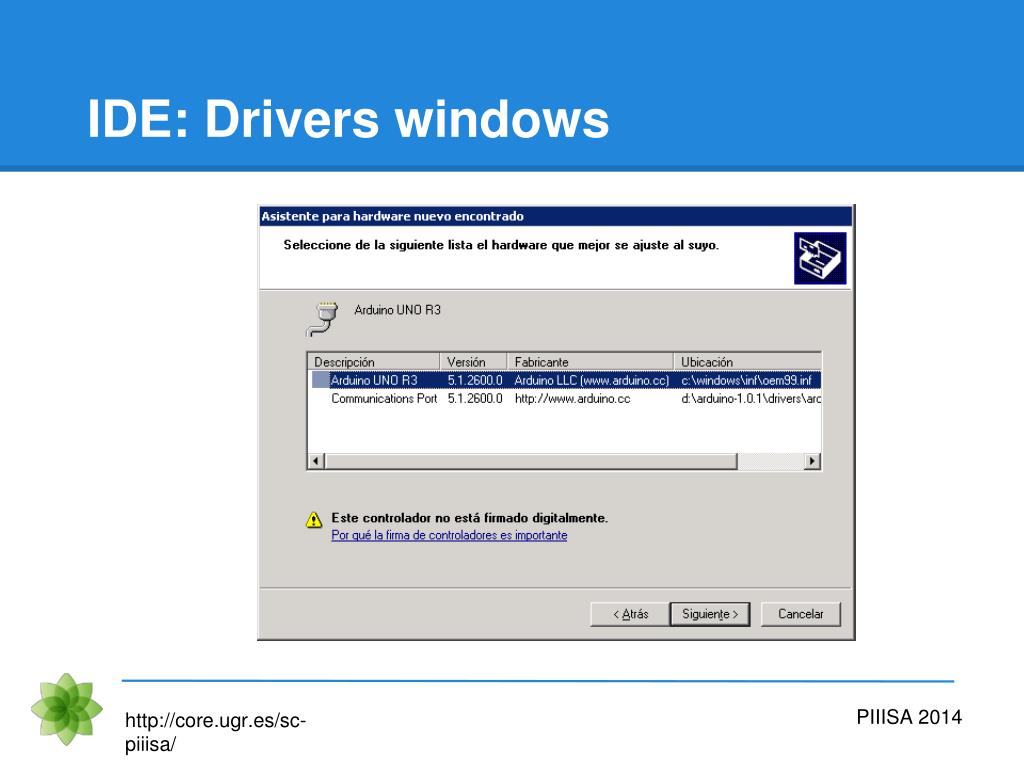Click the d:\arduino-1.0.1\drivers location cell
The width and height of the screenshot is (1024, 768).
point(750,398)
